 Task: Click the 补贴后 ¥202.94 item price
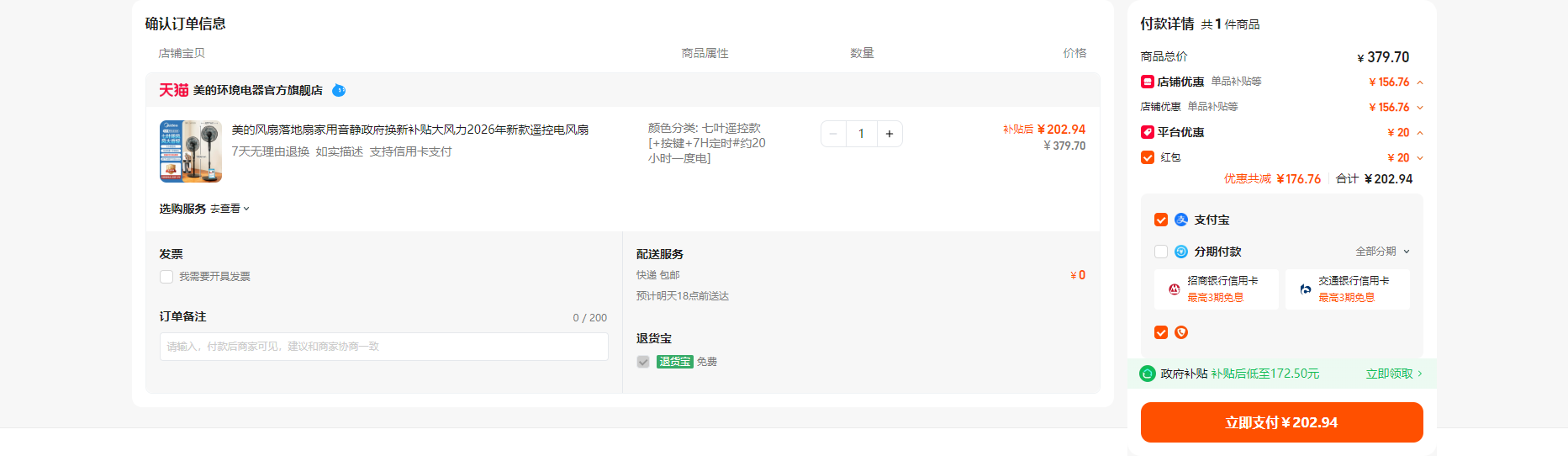click(x=1044, y=130)
